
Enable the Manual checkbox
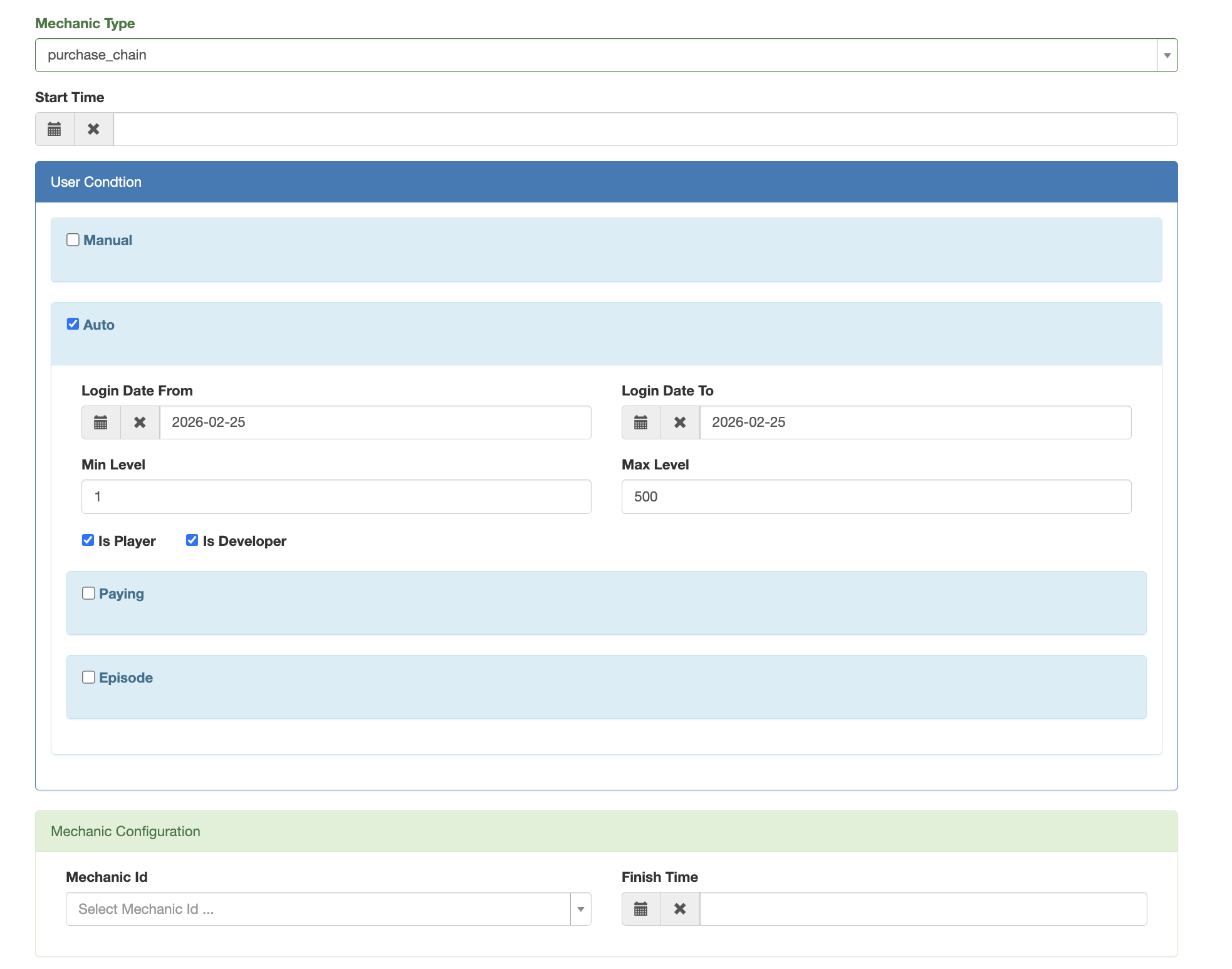coord(73,240)
